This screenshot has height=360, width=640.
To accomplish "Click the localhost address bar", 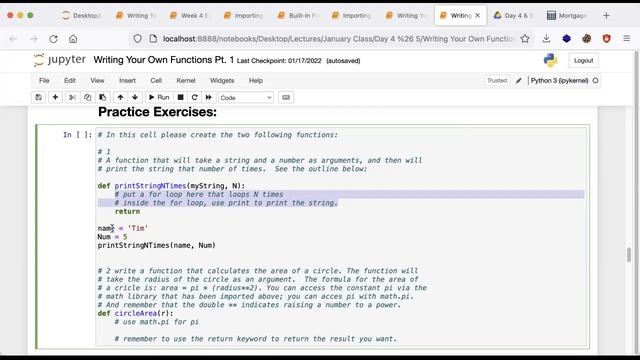I will coord(338,39).
